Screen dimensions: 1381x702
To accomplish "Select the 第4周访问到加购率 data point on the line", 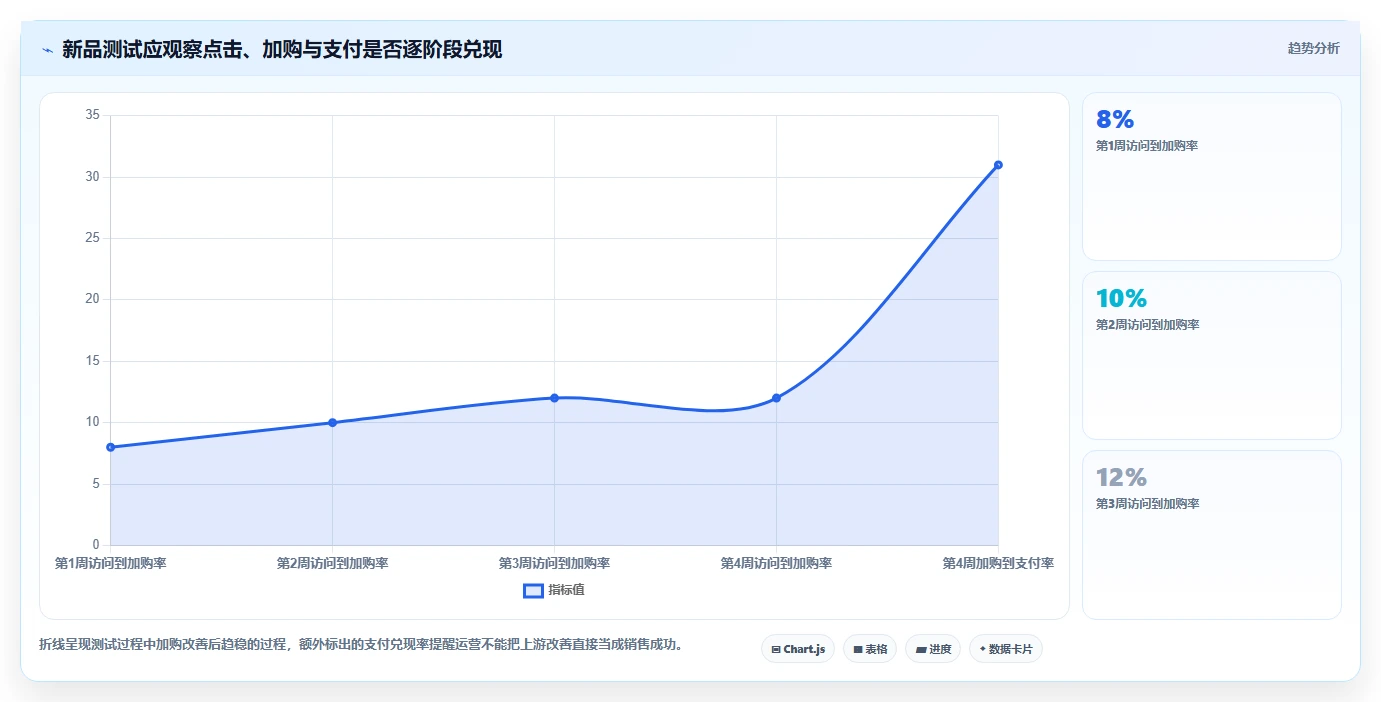I will coord(776,398).
